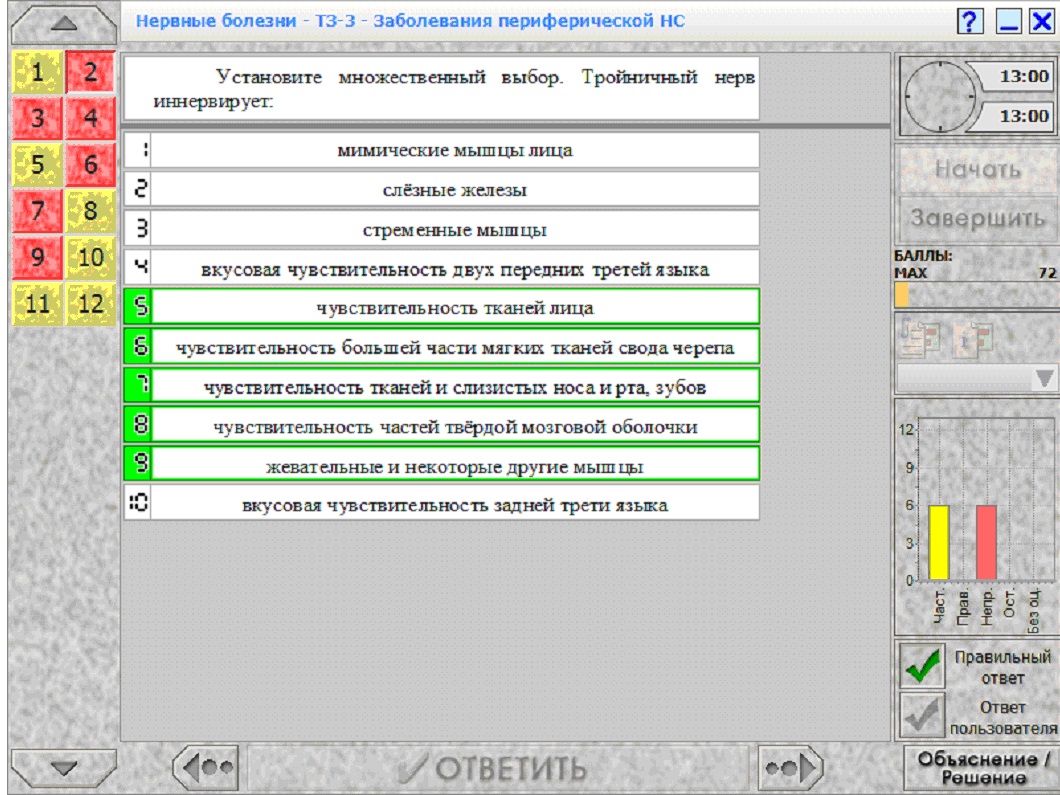Click the red Непр. bar in chart
The image size is (1060, 795).
pyautogui.click(x=986, y=542)
